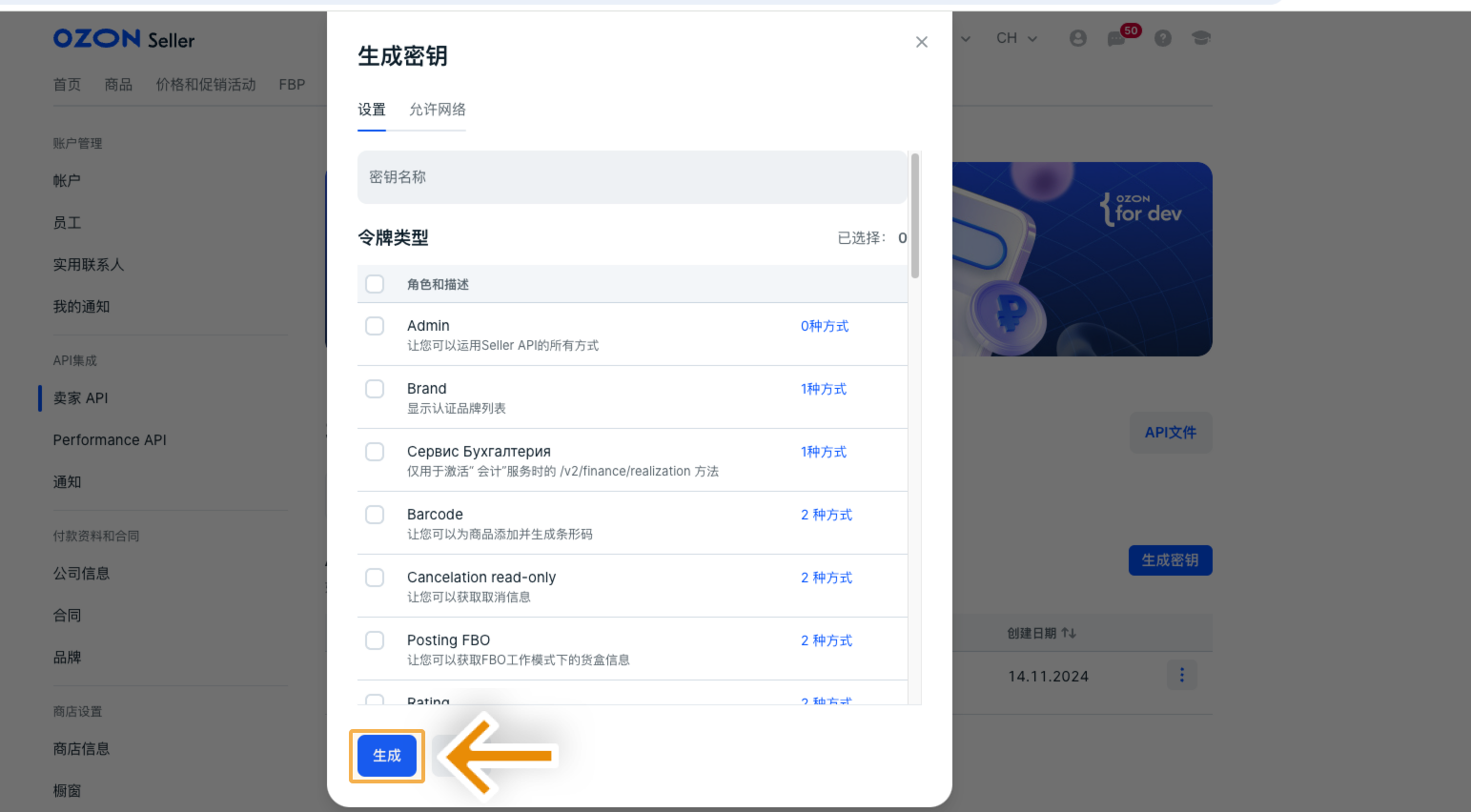The height and width of the screenshot is (812, 1471).
Task: Switch to the 允许网络 tab
Action: click(438, 110)
